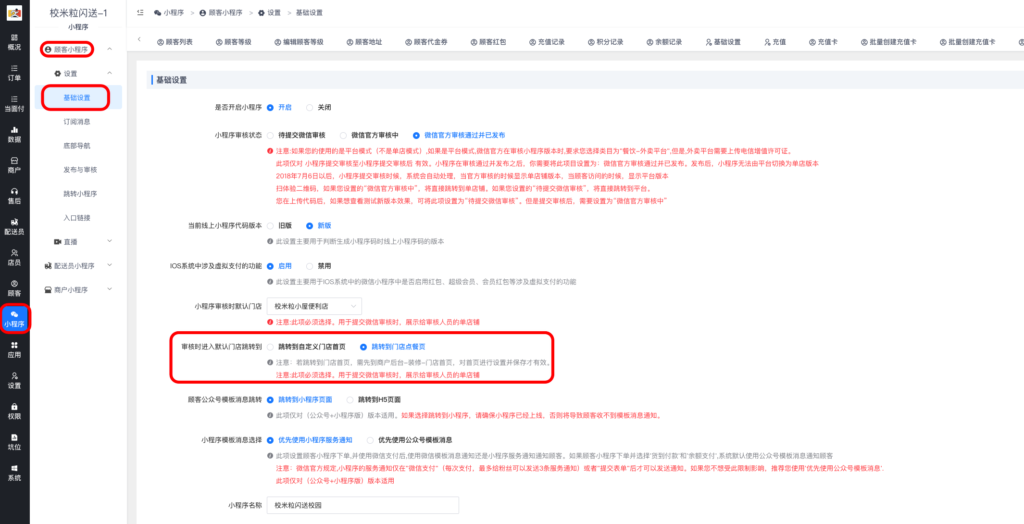Switch to the 余额记录 tab
Image resolution: width=1024 pixels, height=524 pixels.
[x=664, y=42]
